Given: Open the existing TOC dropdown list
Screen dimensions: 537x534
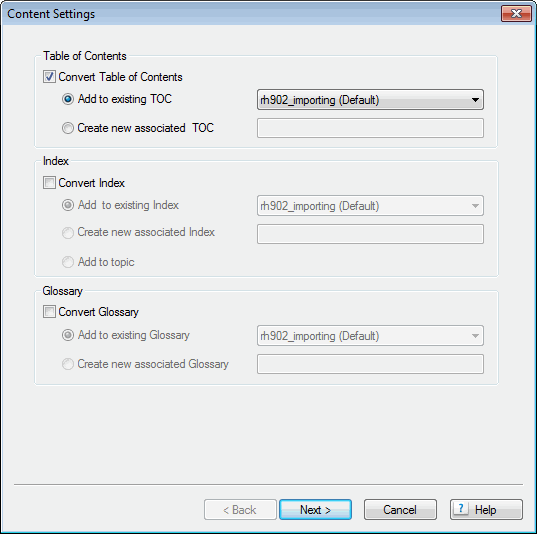Looking at the screenshot, I should pyautogui.click(x=370, y=100).
